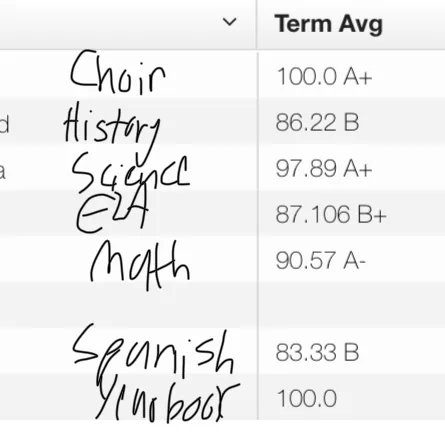Select the Choir class row
445x446 pixels.
[222, 75]
